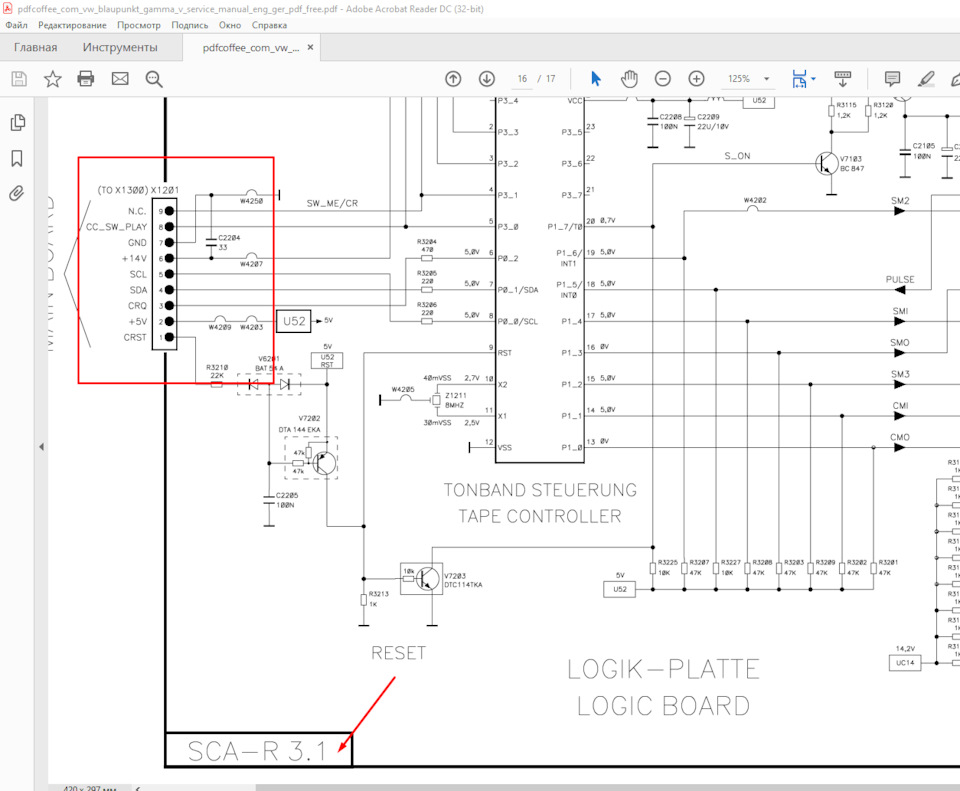This screenshot has height=791, width=960.
Task: Click the SCA-R 3.1 title text
Action: [x=257, y=751]
